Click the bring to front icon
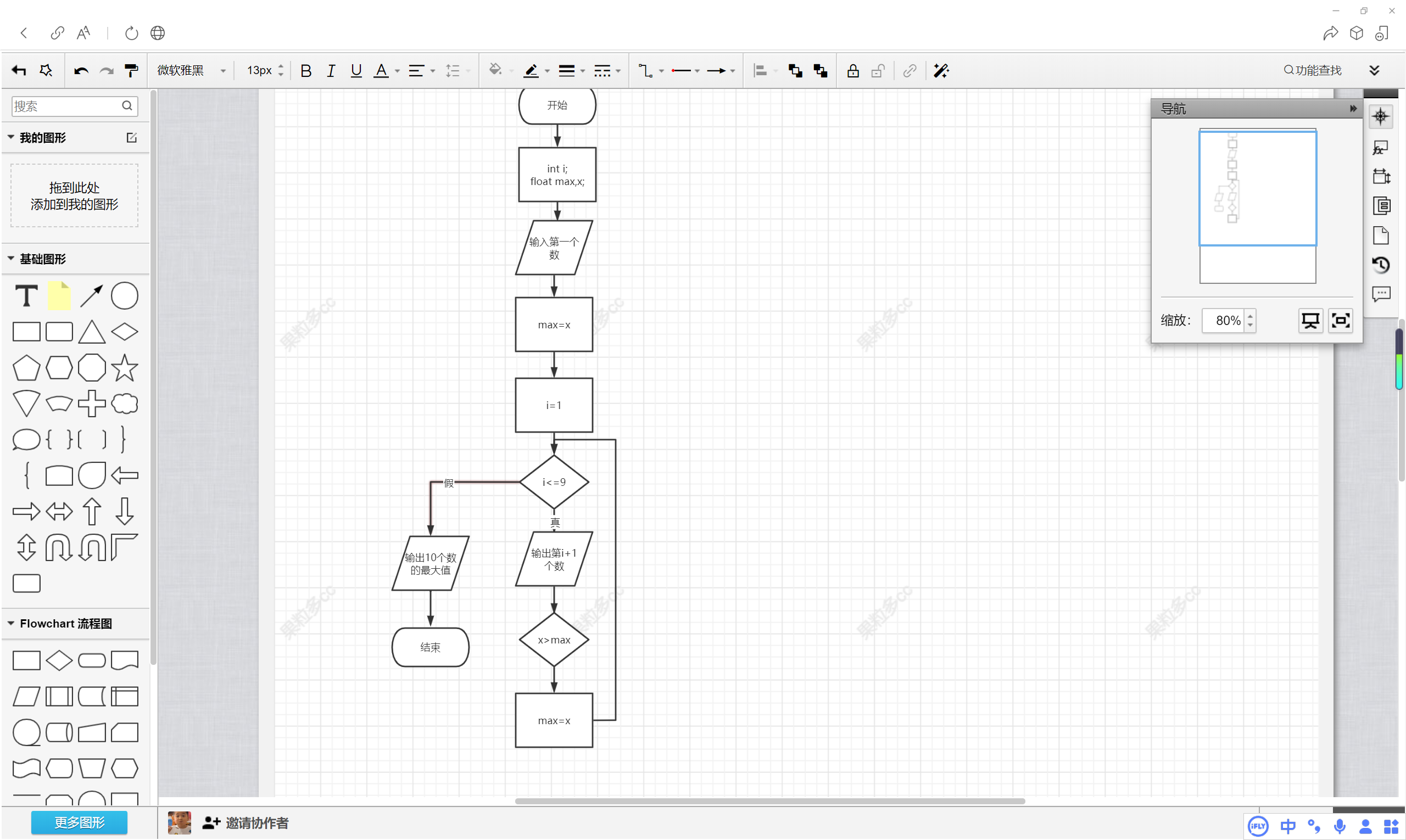The height and width of the screenshot is (840, 1406). click(795, 71)
